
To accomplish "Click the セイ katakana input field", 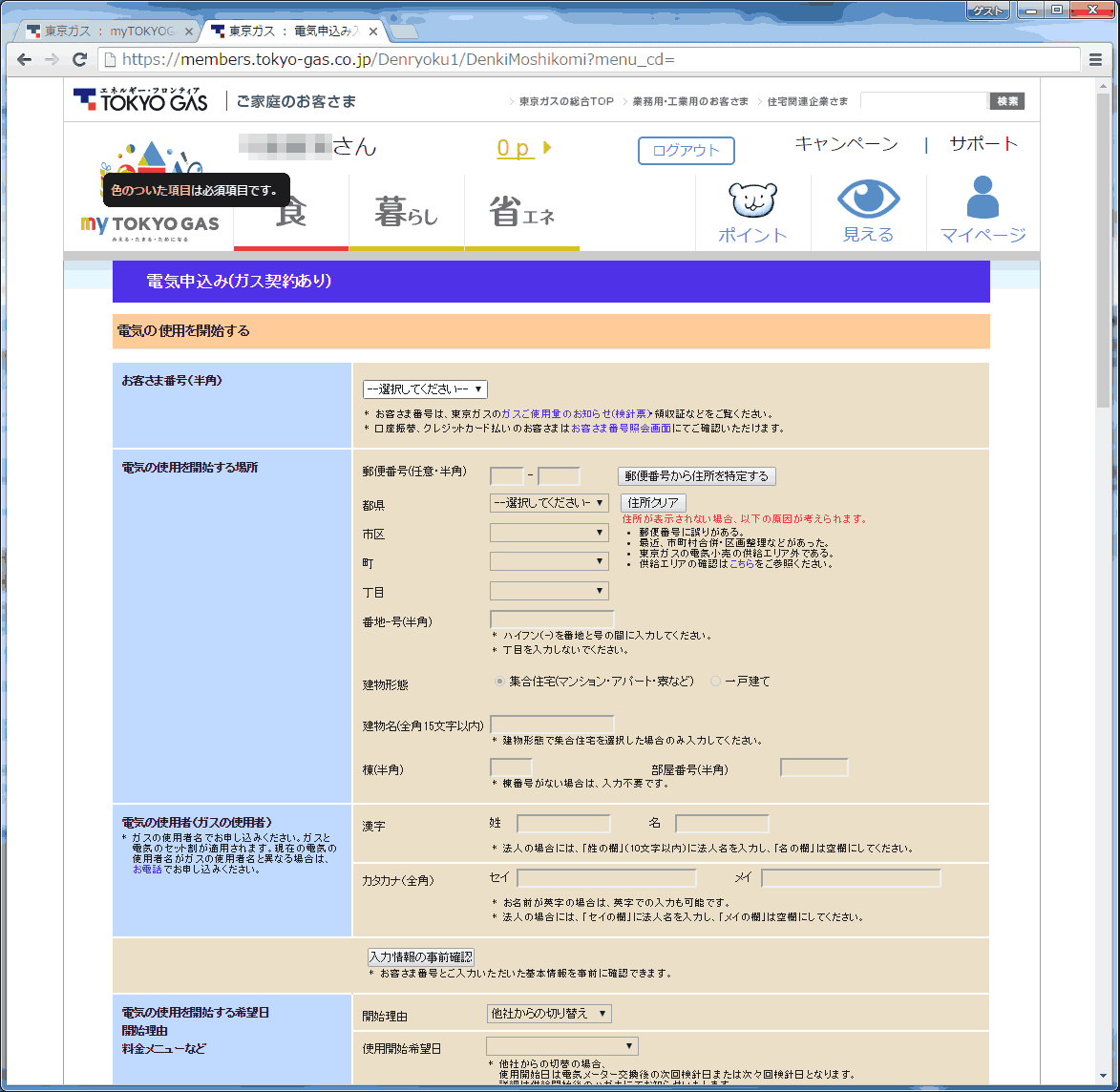I will coord(607,878).
